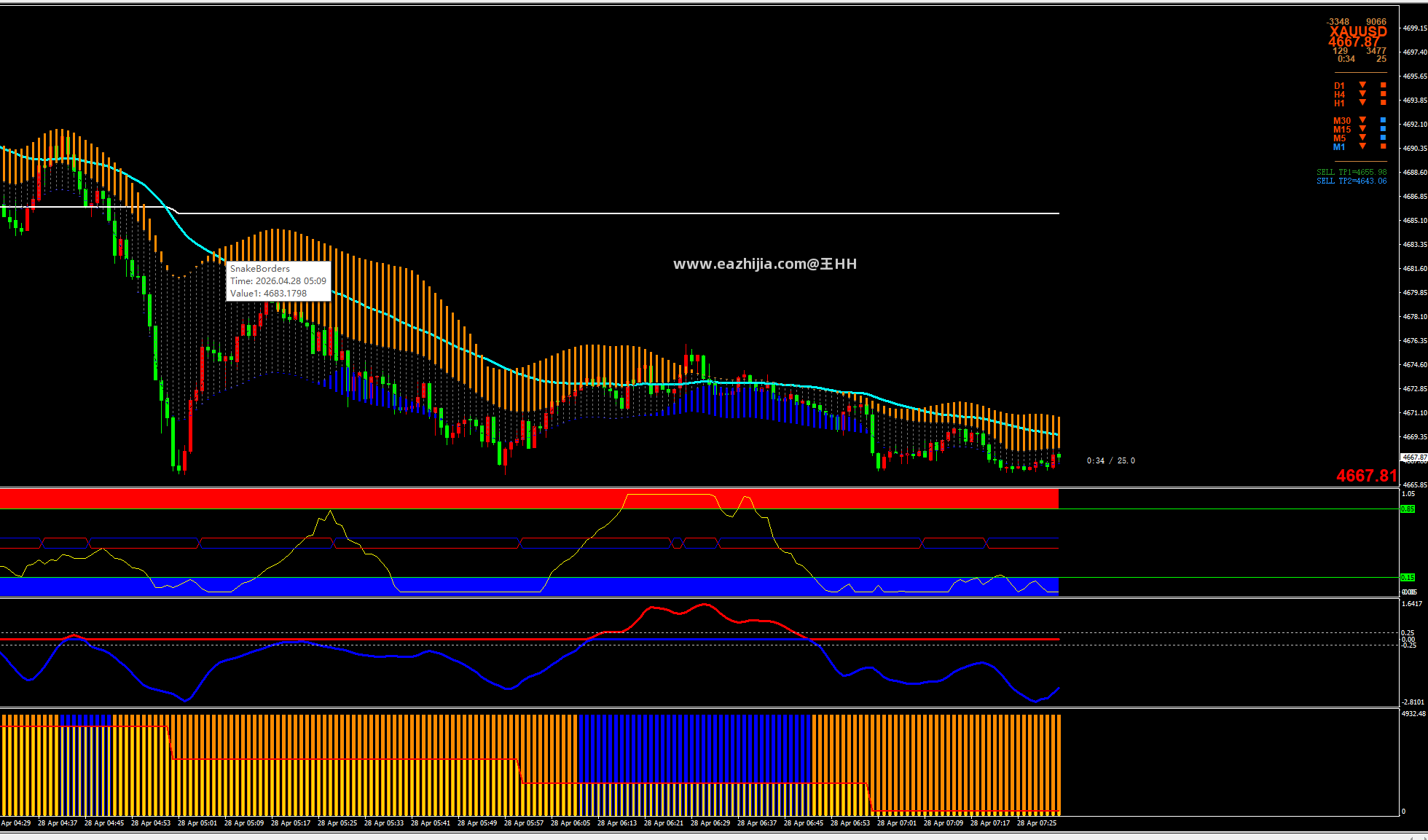The width and height of the screenshot is (1428, 840).
Task: Click the 28 Apr 05:41 time axis label
Action: pos(431,823)
